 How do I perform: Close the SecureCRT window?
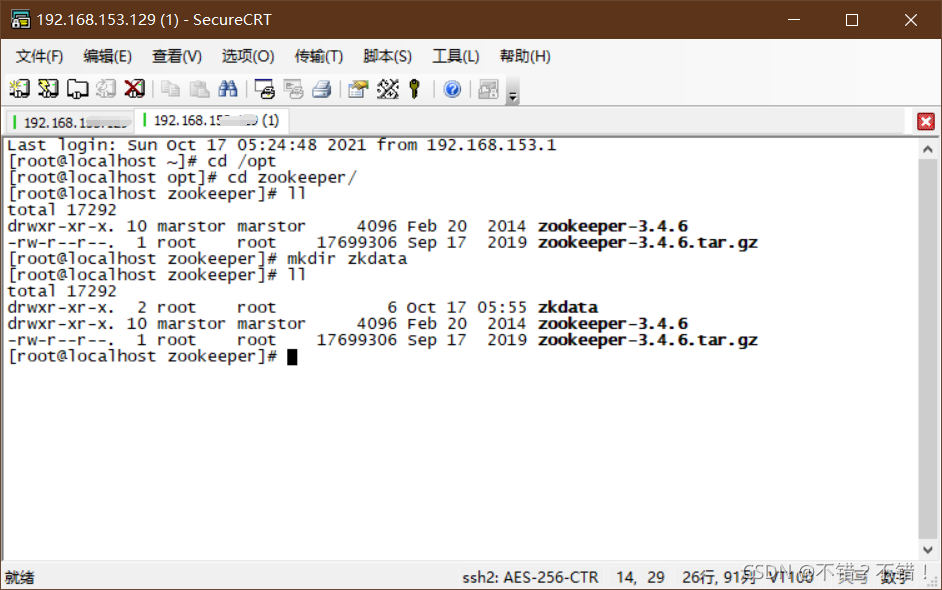point(910,20)
